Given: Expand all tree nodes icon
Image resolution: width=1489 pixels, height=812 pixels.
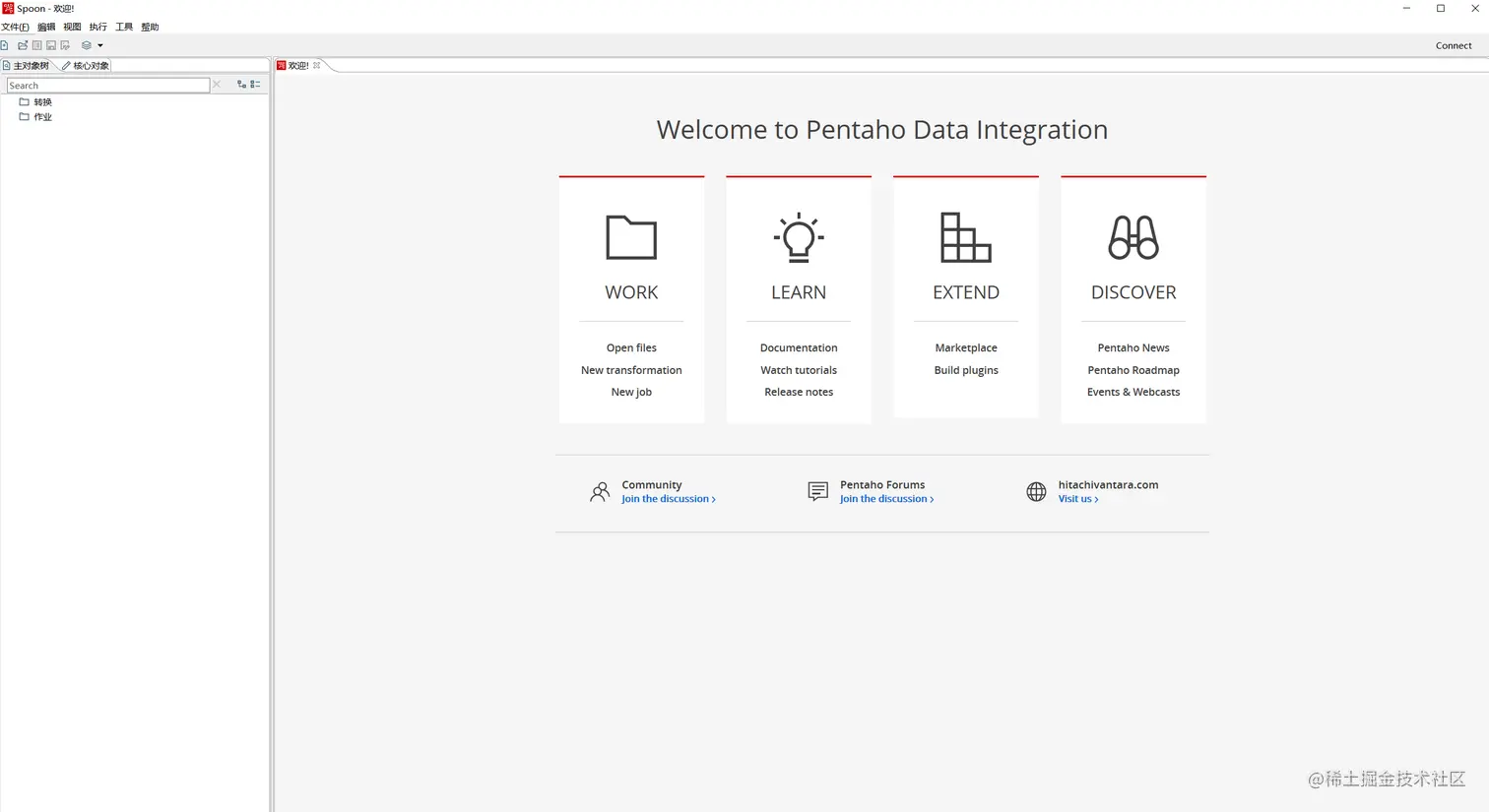Looking at the screenshot, I should click(x=241, y=85).
